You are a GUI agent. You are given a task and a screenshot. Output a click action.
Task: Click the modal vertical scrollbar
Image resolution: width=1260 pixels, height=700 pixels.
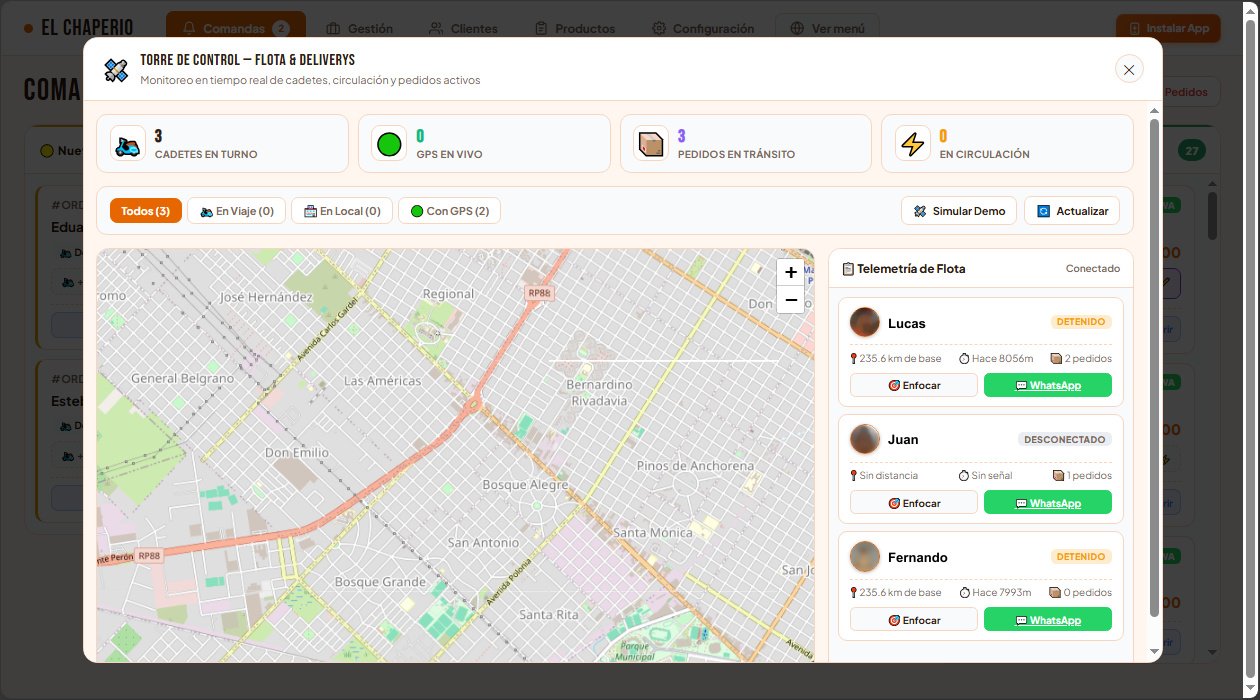1154,367
